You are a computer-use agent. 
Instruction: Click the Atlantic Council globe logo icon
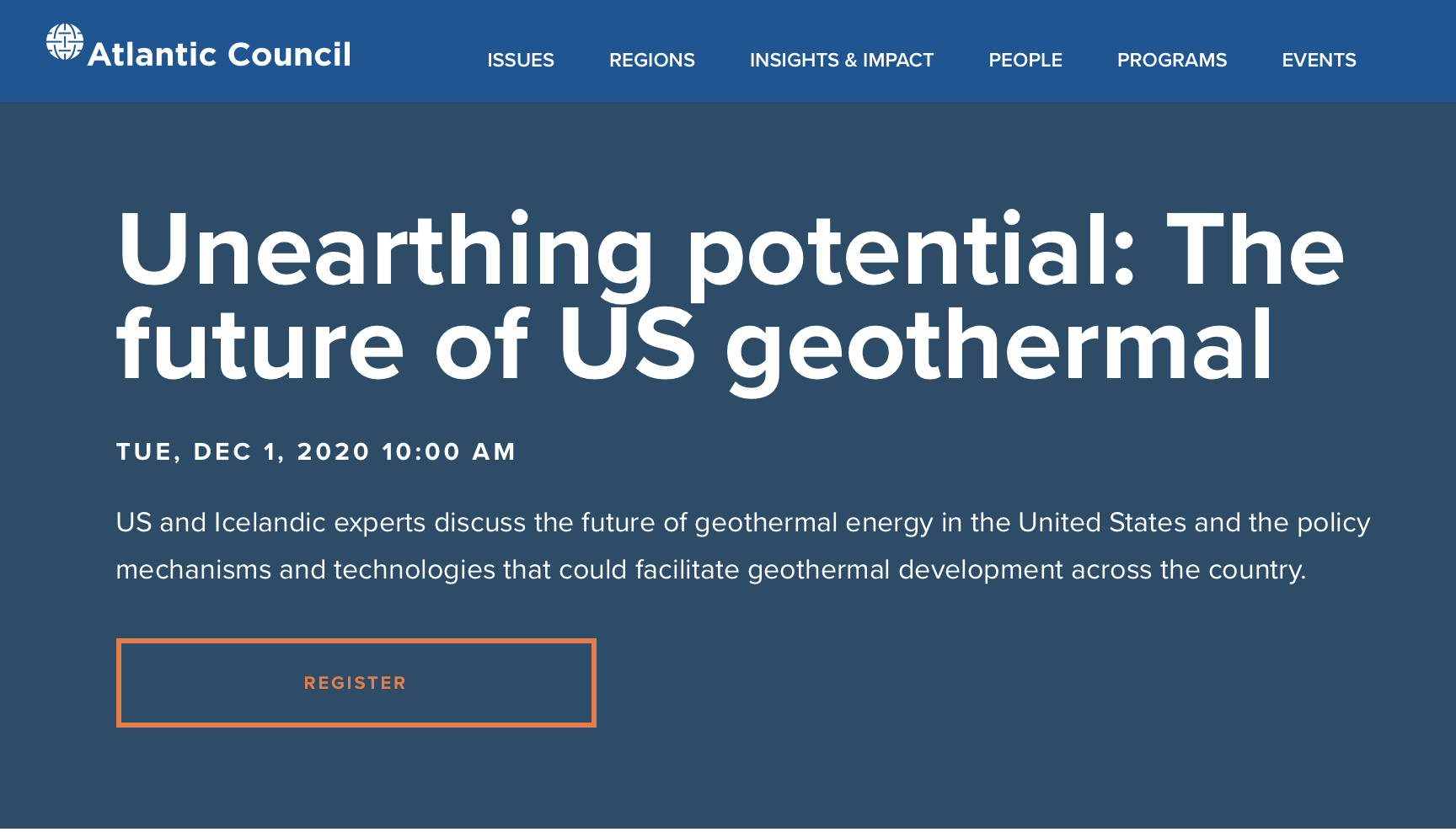click(64, 42)
